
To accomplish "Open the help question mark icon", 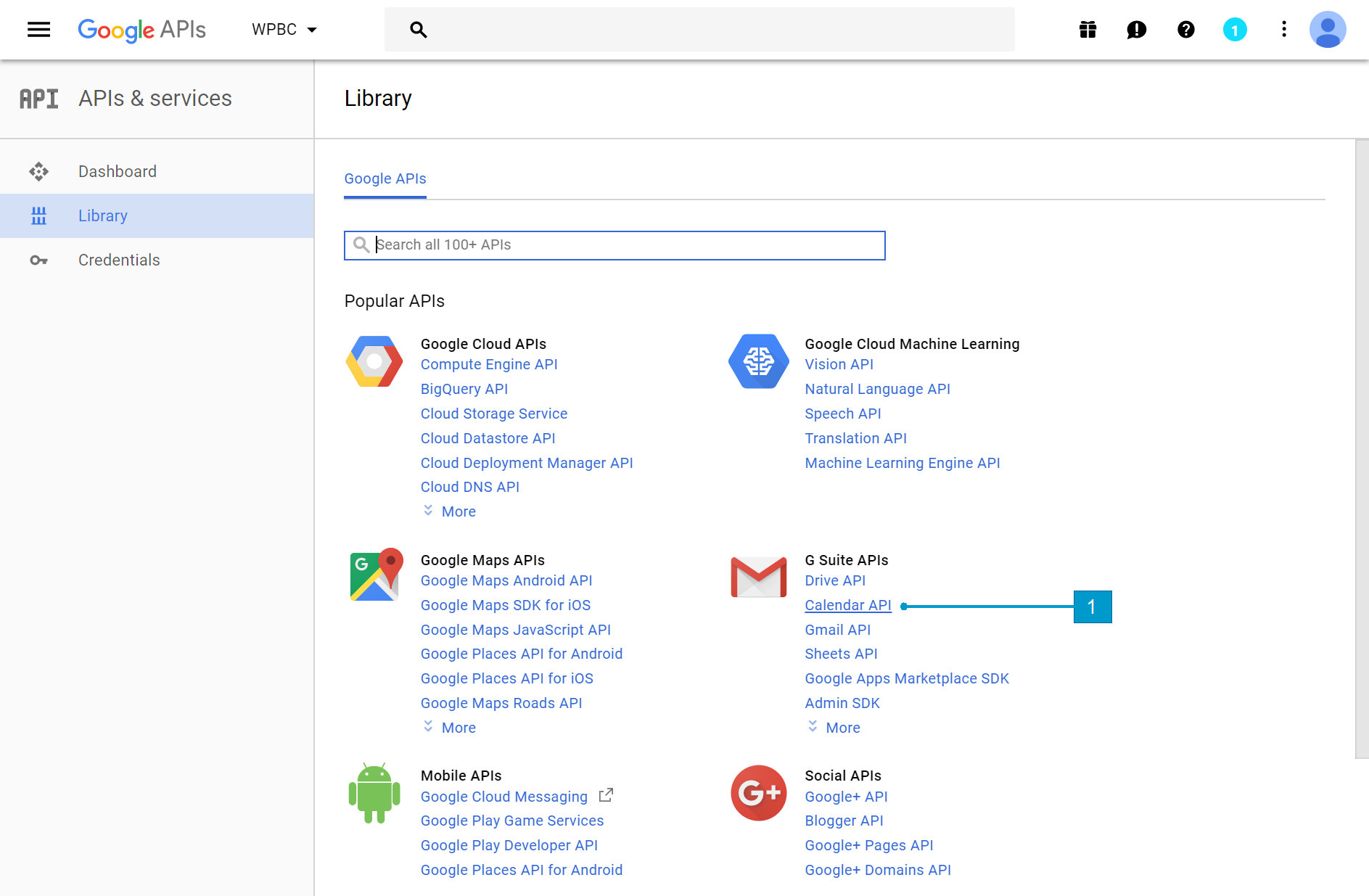I will (1185, 30).
